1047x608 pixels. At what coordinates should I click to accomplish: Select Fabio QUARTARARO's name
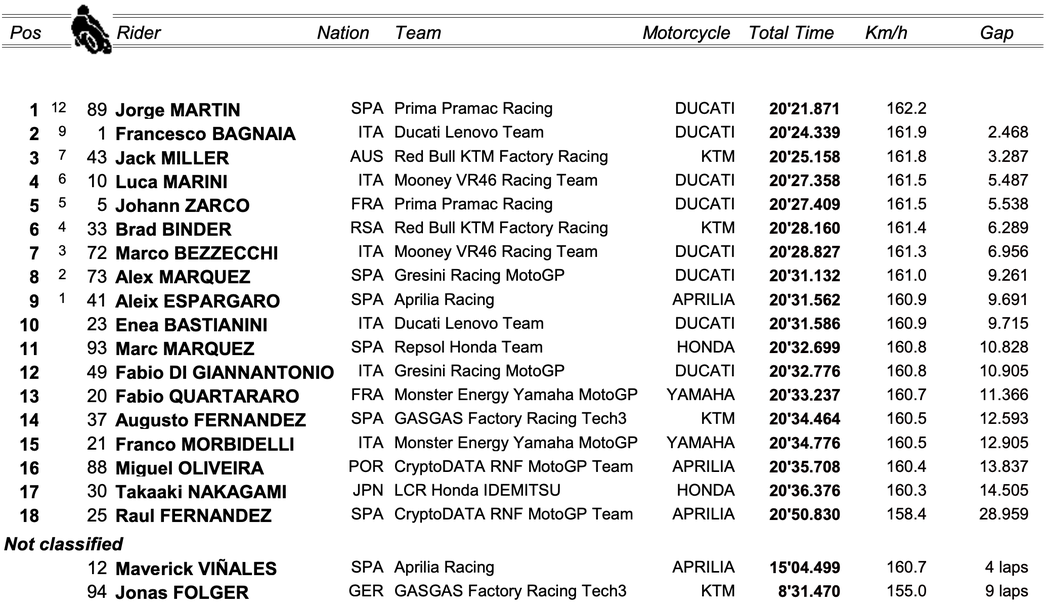207,396
